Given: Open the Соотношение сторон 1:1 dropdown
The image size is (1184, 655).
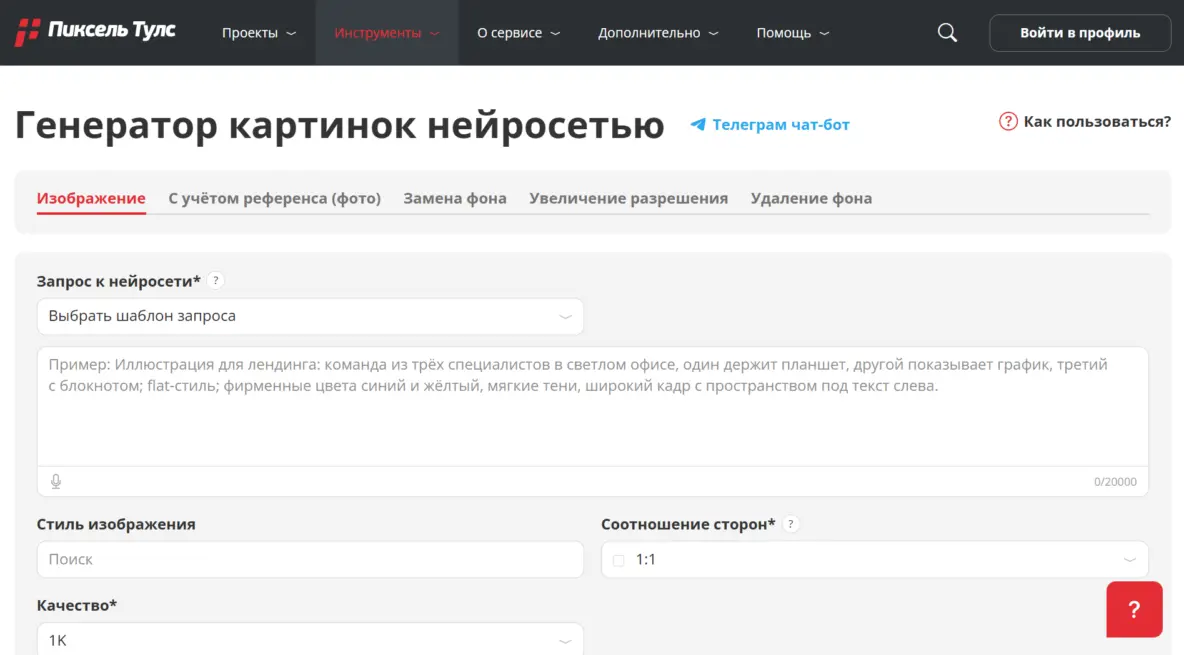Looking at the screenshot, I should (x=874, y=560).
